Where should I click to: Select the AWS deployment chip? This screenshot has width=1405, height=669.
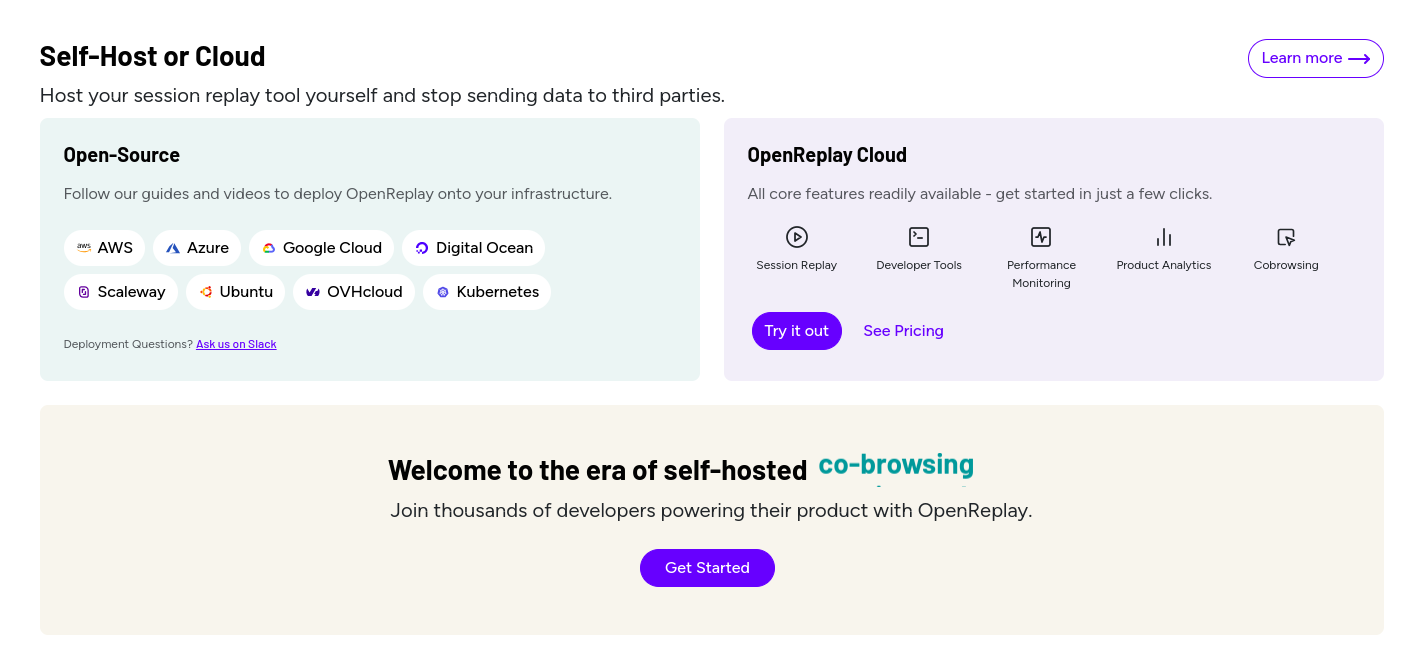[x=105, y=248]
